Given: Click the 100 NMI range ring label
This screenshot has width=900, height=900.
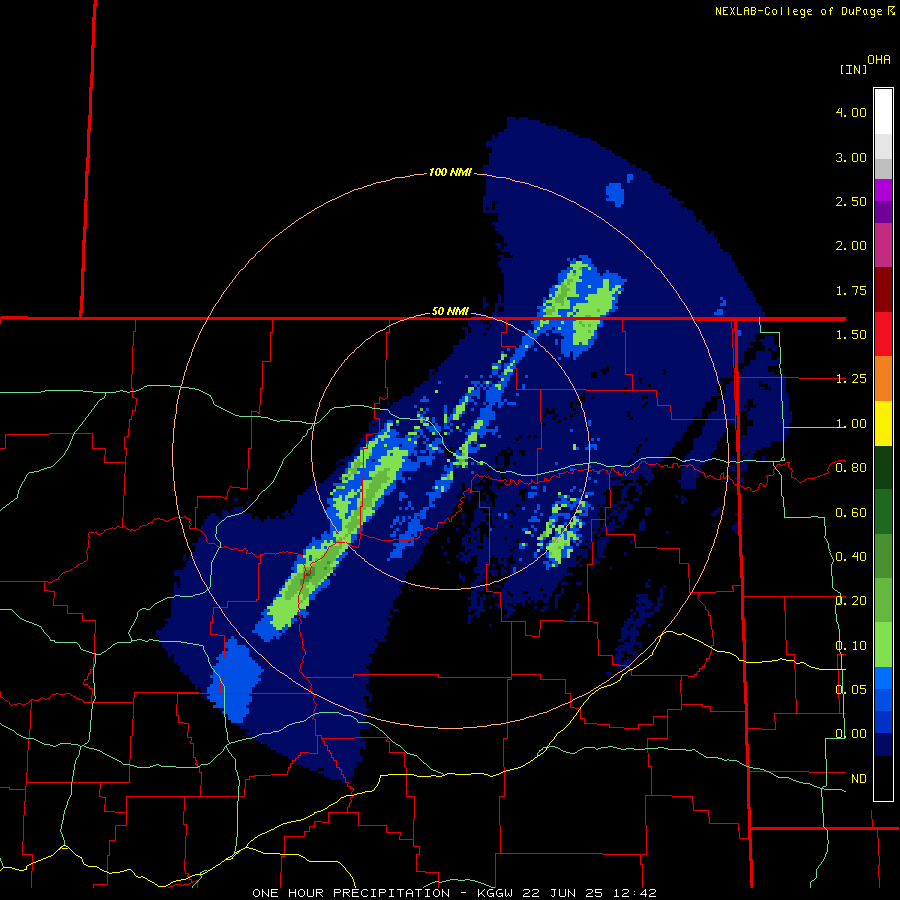Looking at the screenshot, I should pos(450,172).
